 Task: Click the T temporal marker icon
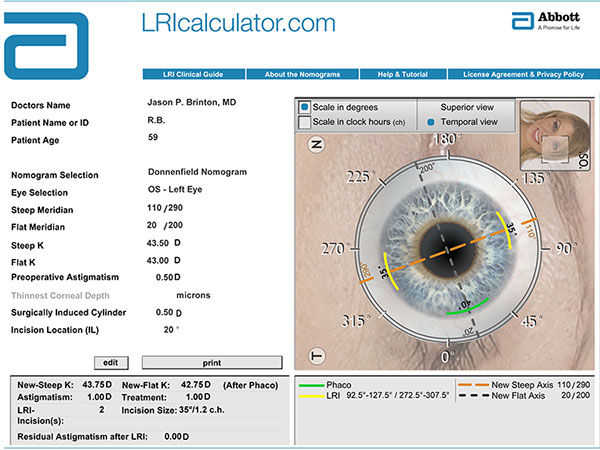[x=317, y=355]
